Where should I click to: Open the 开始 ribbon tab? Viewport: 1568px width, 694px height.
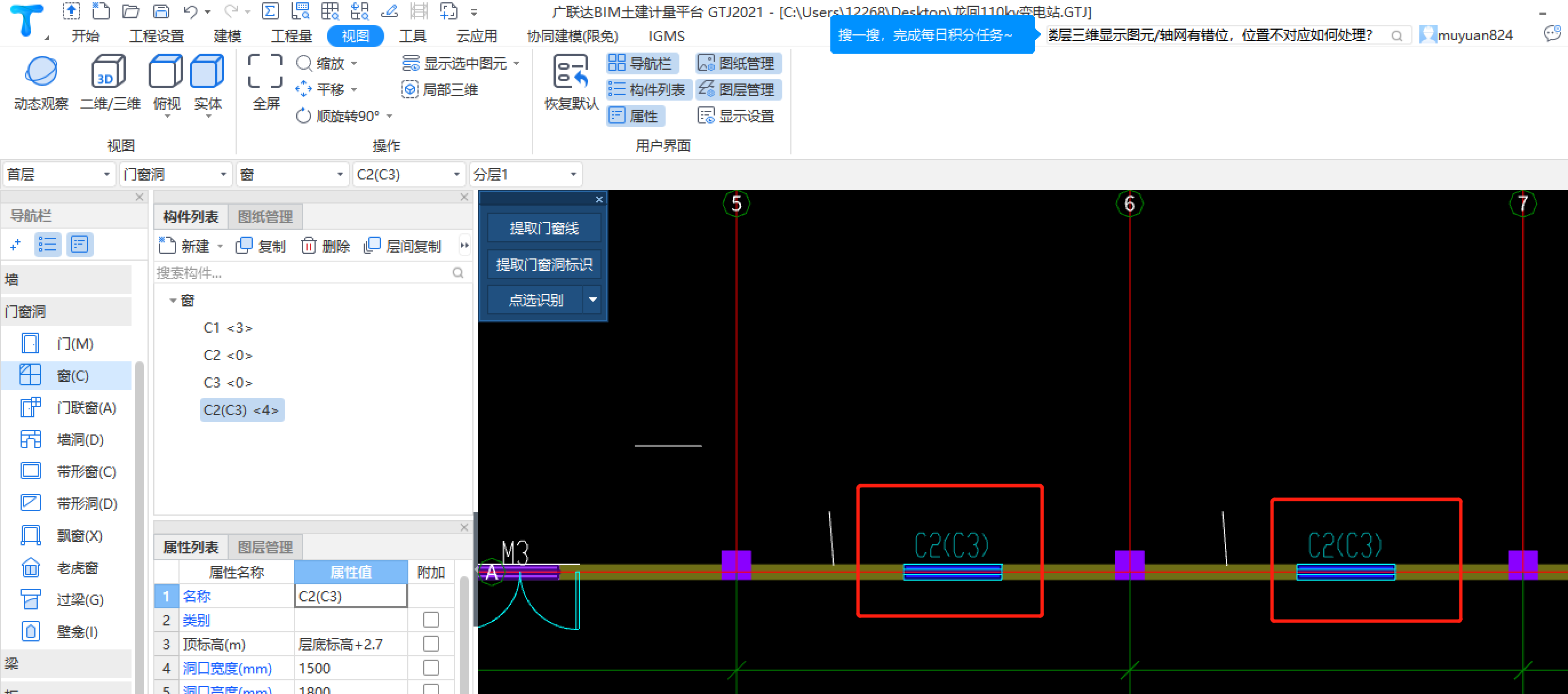coord(85,36)
